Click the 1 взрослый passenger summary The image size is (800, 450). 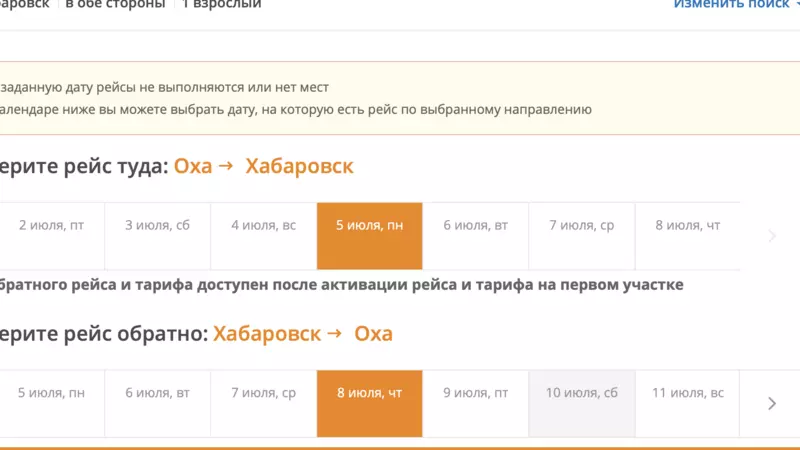(221, 5)
